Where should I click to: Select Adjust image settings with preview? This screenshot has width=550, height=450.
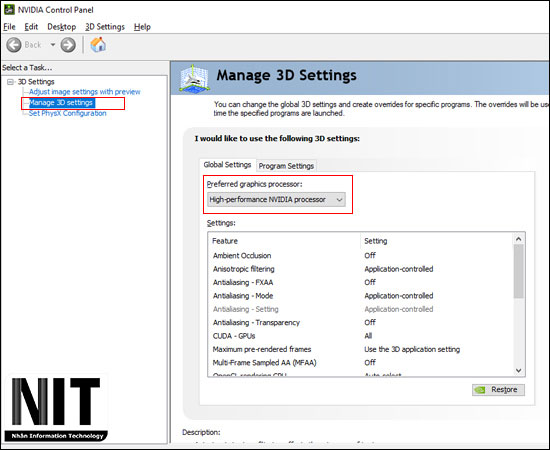[85, 92]
